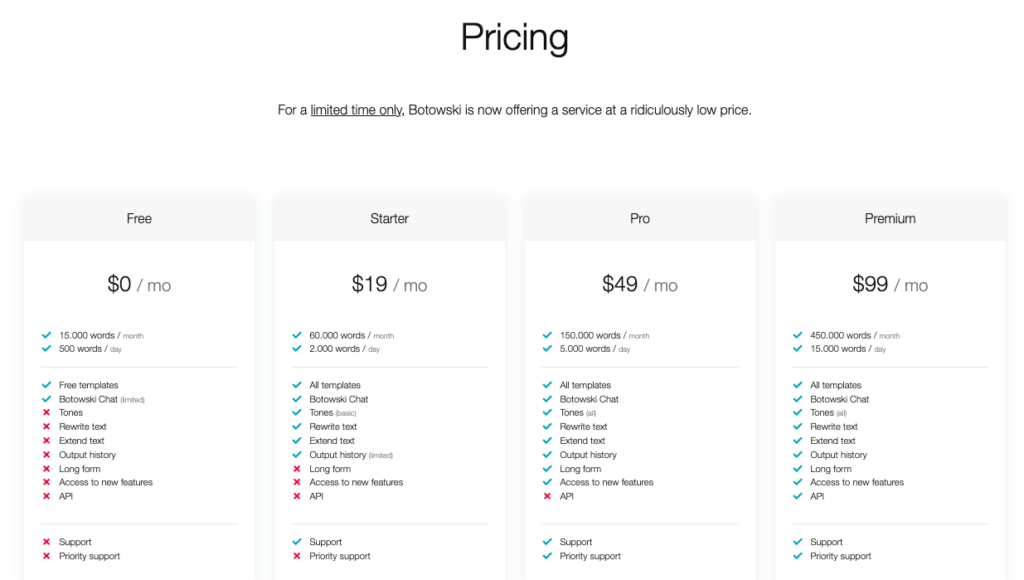Click the checkmark beside Free templates
The width and height of the screenshot is (1024, 580).
[x=47, y=384]
